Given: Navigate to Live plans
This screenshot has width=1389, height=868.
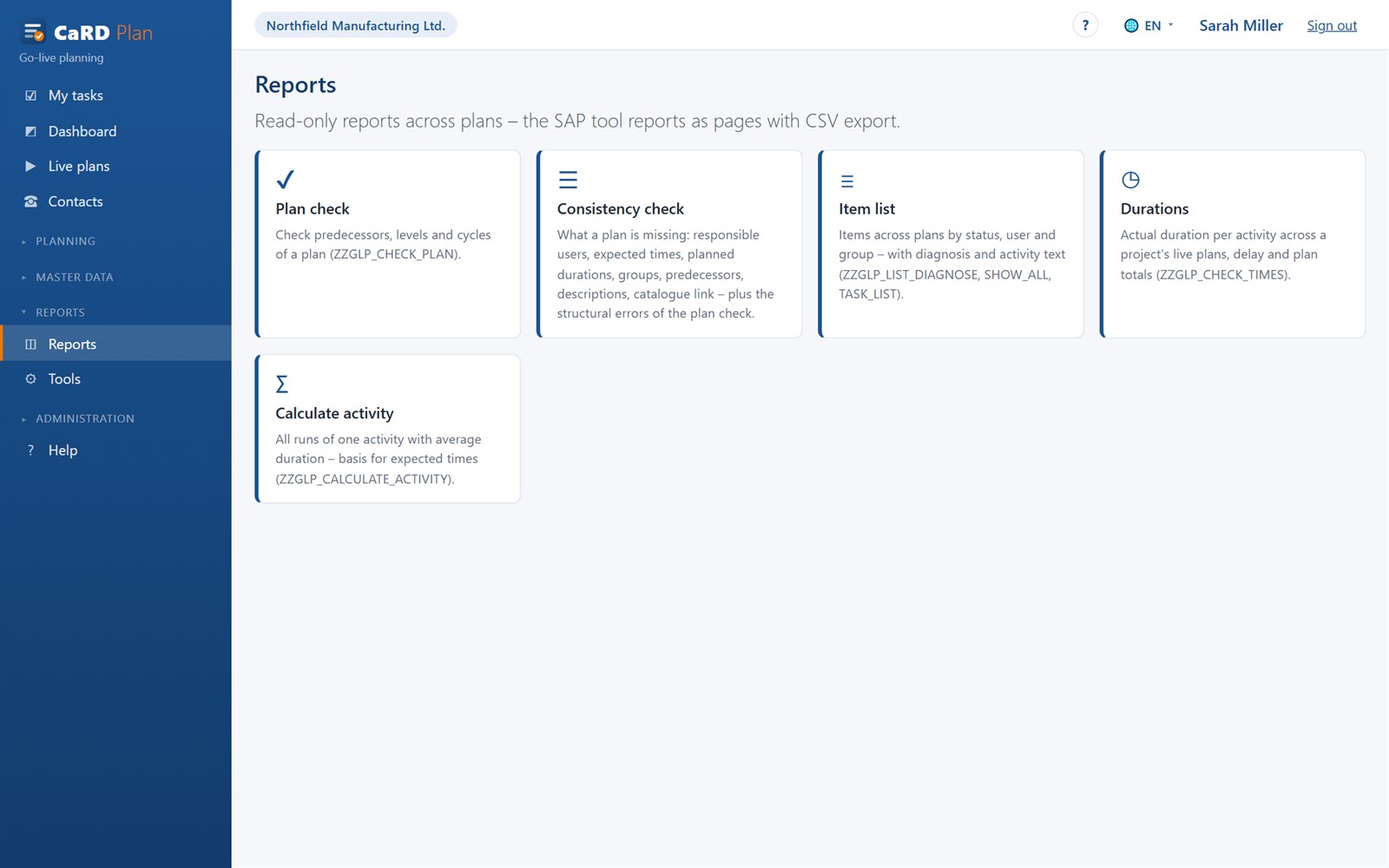Looking at the screenshot, I should [115, 166].
